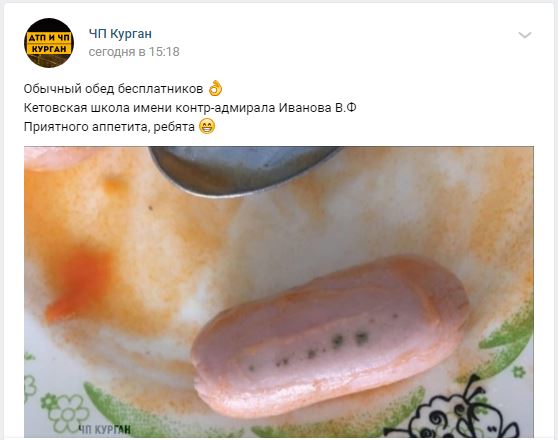Click the green leaf pattern on plate's right
558x440 pixels.
point(507,333)
